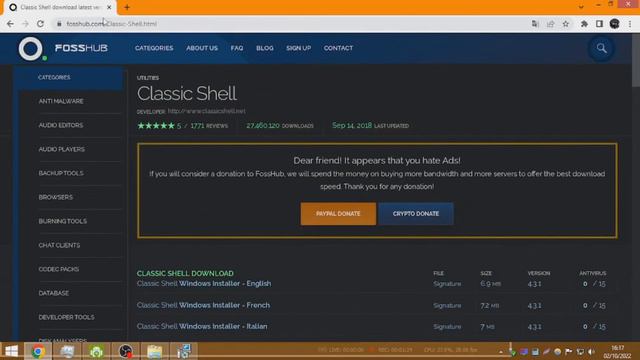640x360 pixels.
Task: Download Classic Shell Windows Installer - English
Action: (x=204, y=284)
